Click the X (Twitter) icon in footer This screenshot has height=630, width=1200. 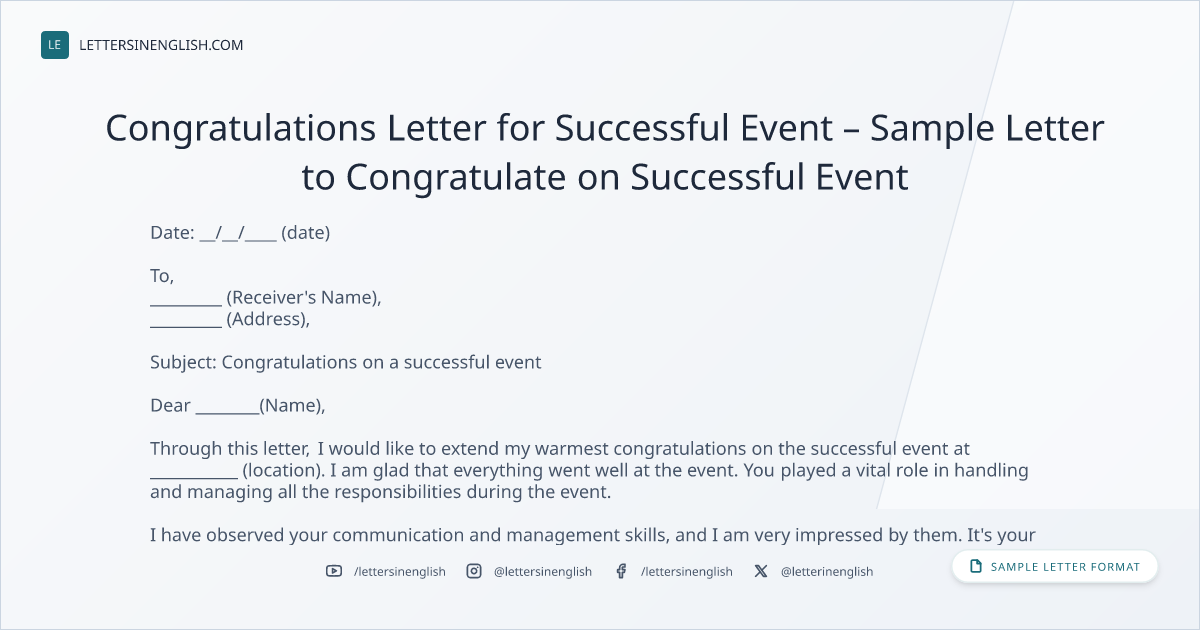tap(761, 571)
